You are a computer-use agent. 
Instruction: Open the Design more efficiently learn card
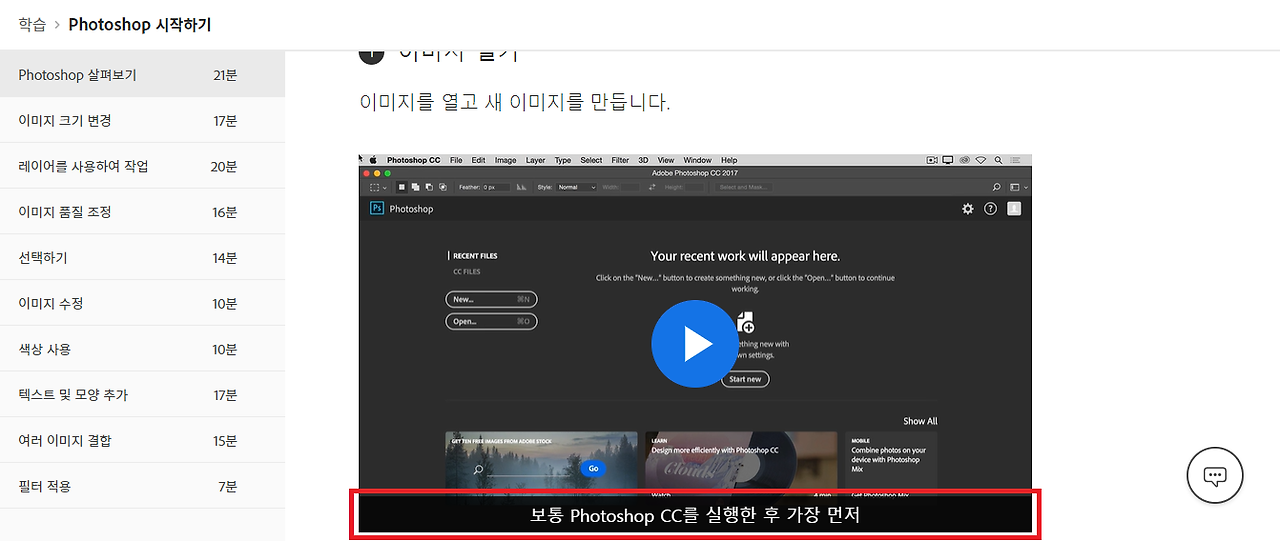coord(741,461)
